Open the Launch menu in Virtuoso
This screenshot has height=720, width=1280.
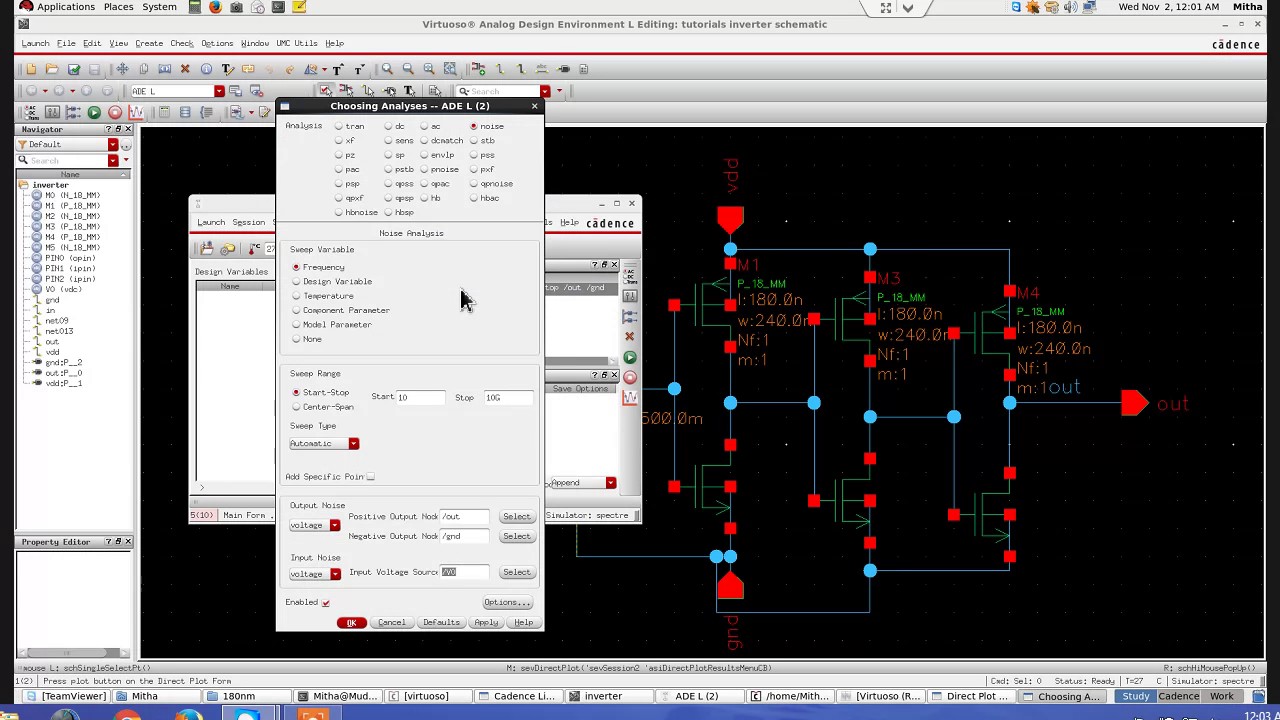(35, 43)
